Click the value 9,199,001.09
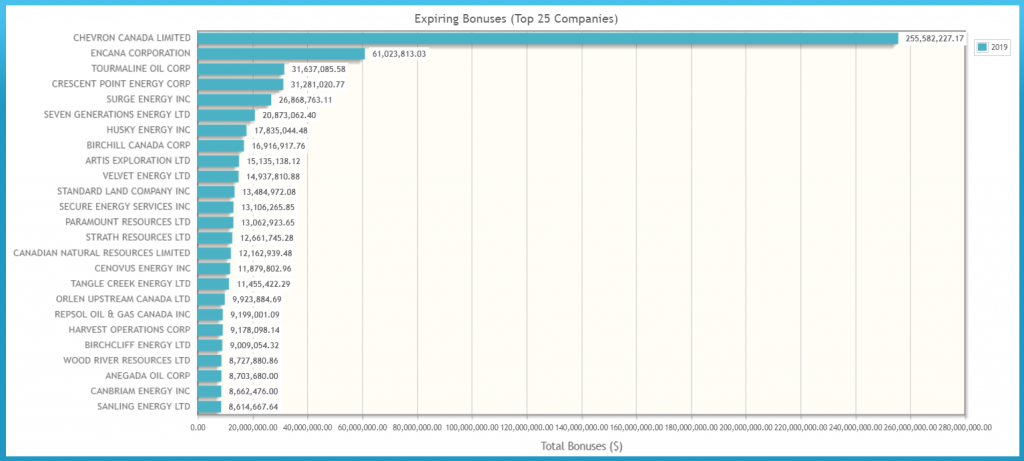The image size is (1024, 461). point(255,315)
